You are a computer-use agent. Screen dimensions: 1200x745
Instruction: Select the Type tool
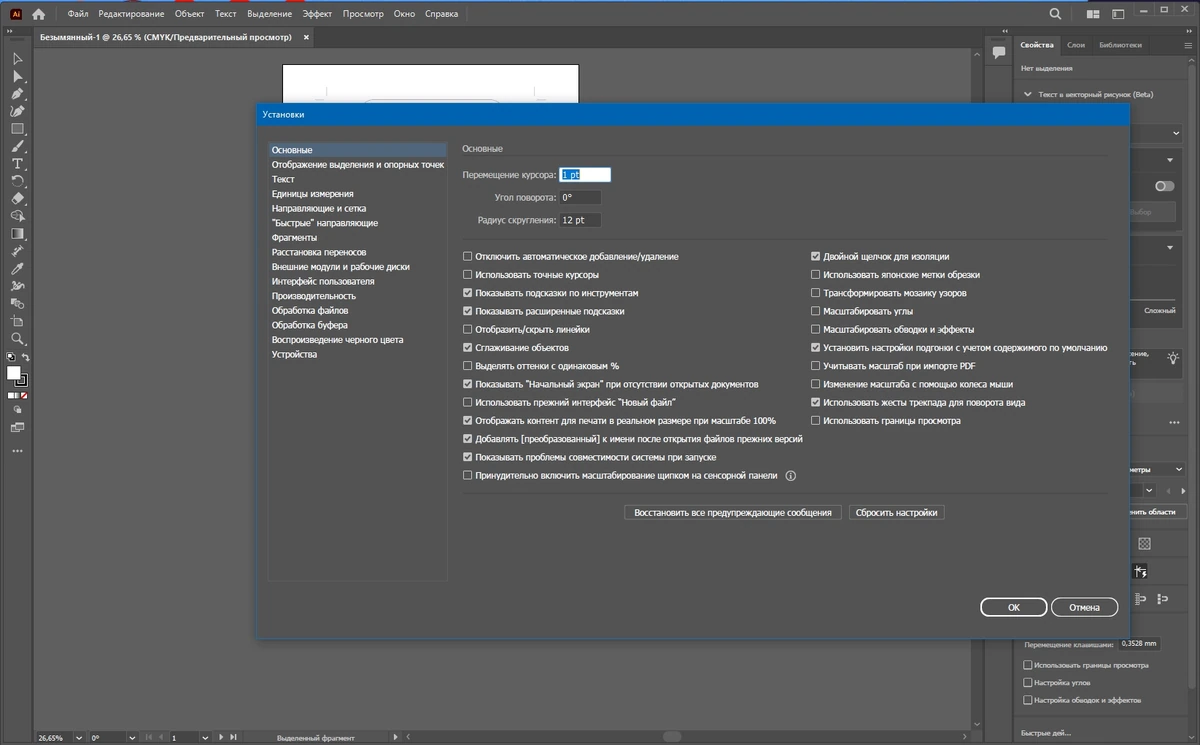click(x=17, y=164)
